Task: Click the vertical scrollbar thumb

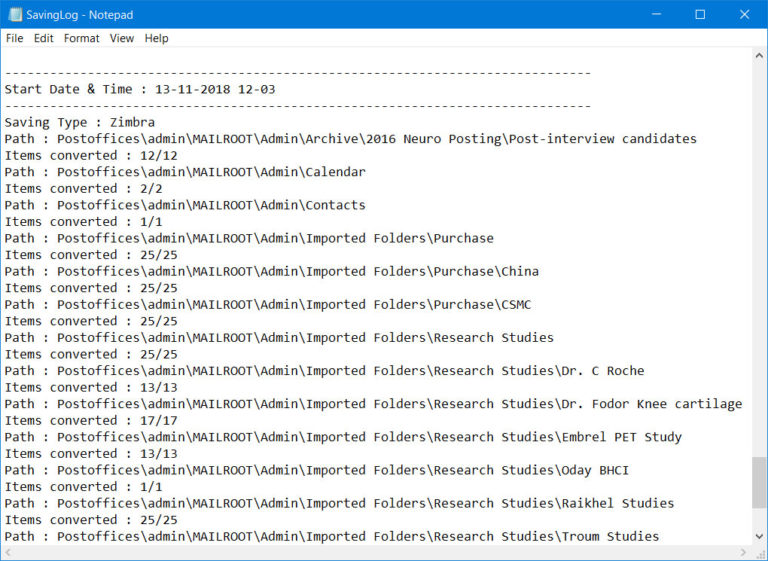Action: tap(759, 483)
